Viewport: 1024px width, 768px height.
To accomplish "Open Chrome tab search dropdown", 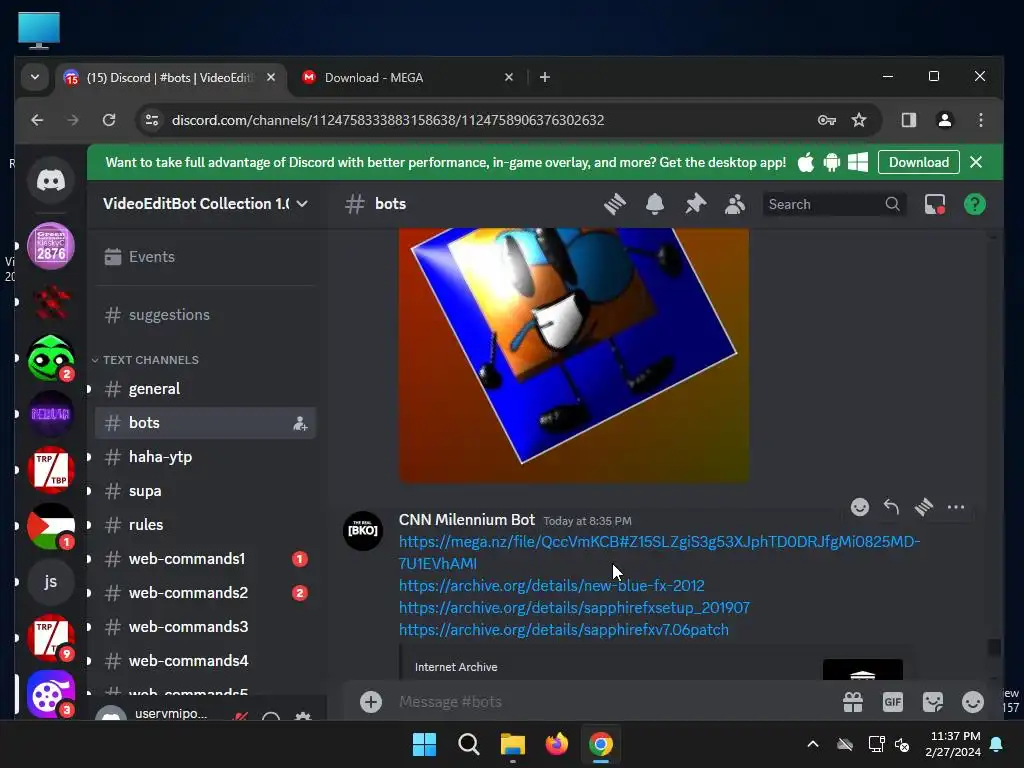I will [x=35, y=77].
